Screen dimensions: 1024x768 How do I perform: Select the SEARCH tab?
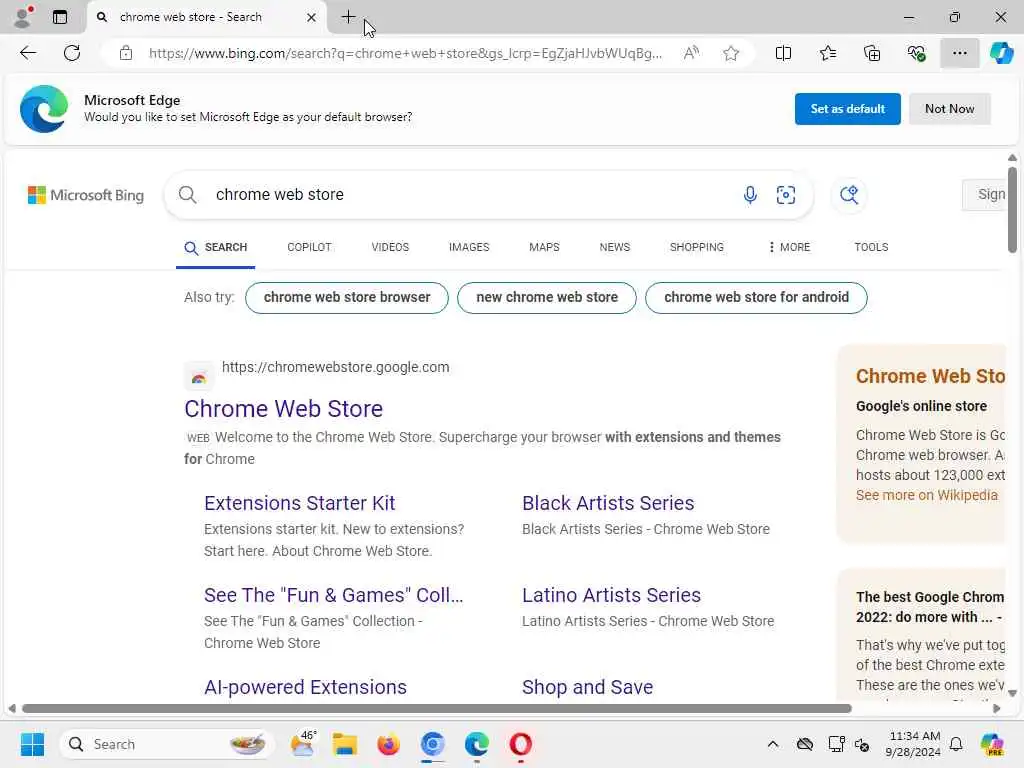point(216,248)
